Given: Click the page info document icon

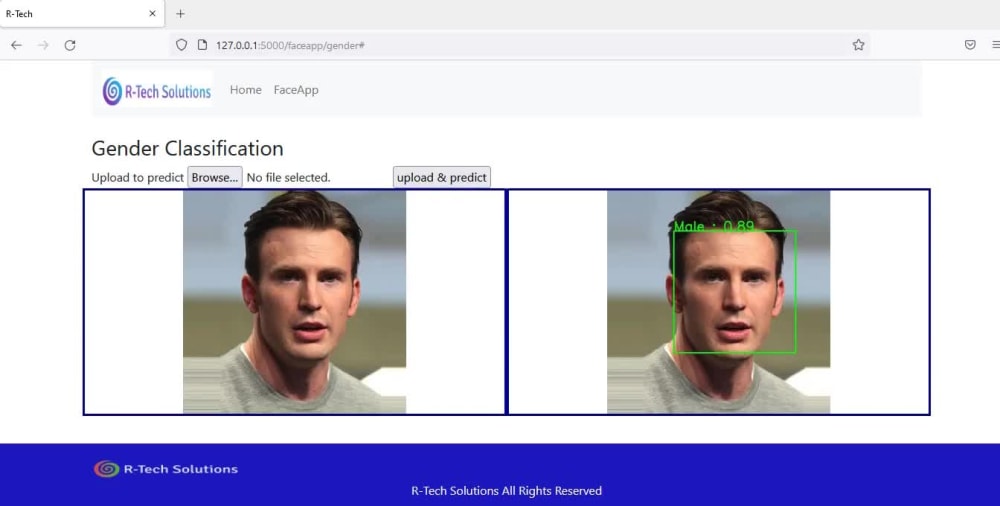Looking at the screenshot, I should pyautogui.click(x=202, y=45).
